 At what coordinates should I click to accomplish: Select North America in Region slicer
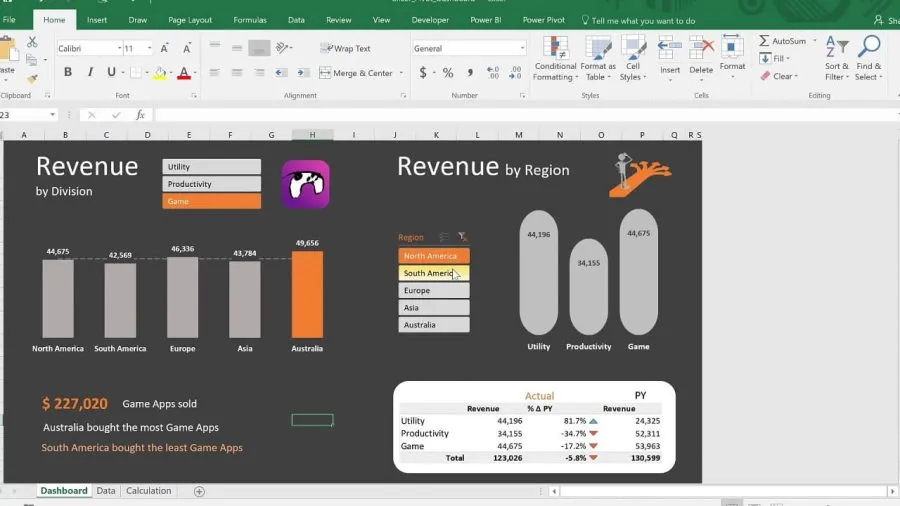point(434,256)
